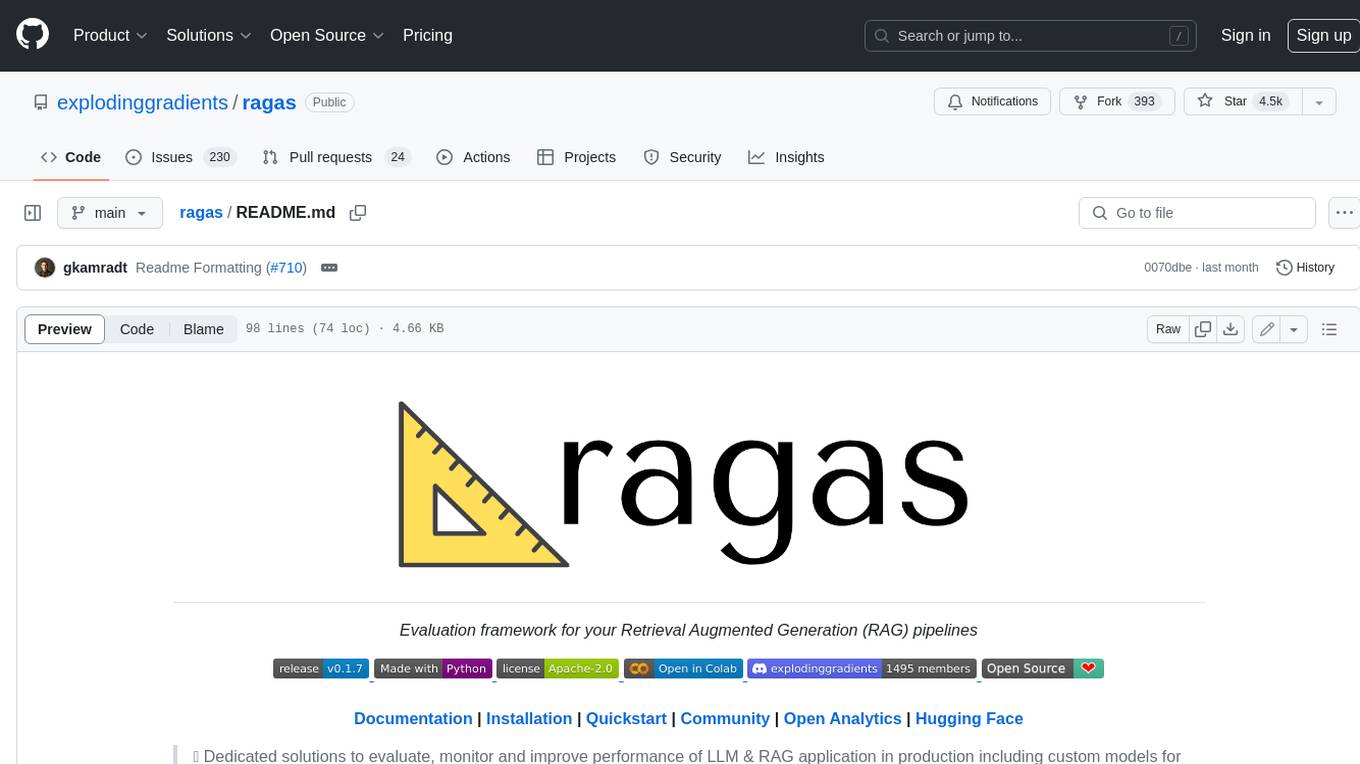This screenshot has height=764, width=1360.
Task: Focus the Search or jump to field
Action: 1031,35
